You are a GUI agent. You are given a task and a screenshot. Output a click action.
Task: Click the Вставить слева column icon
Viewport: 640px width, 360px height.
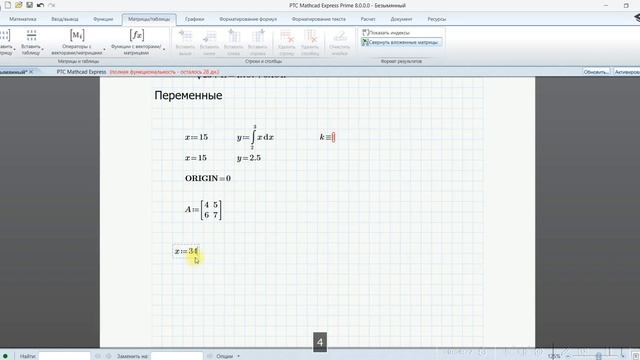[x=233, y=36]
